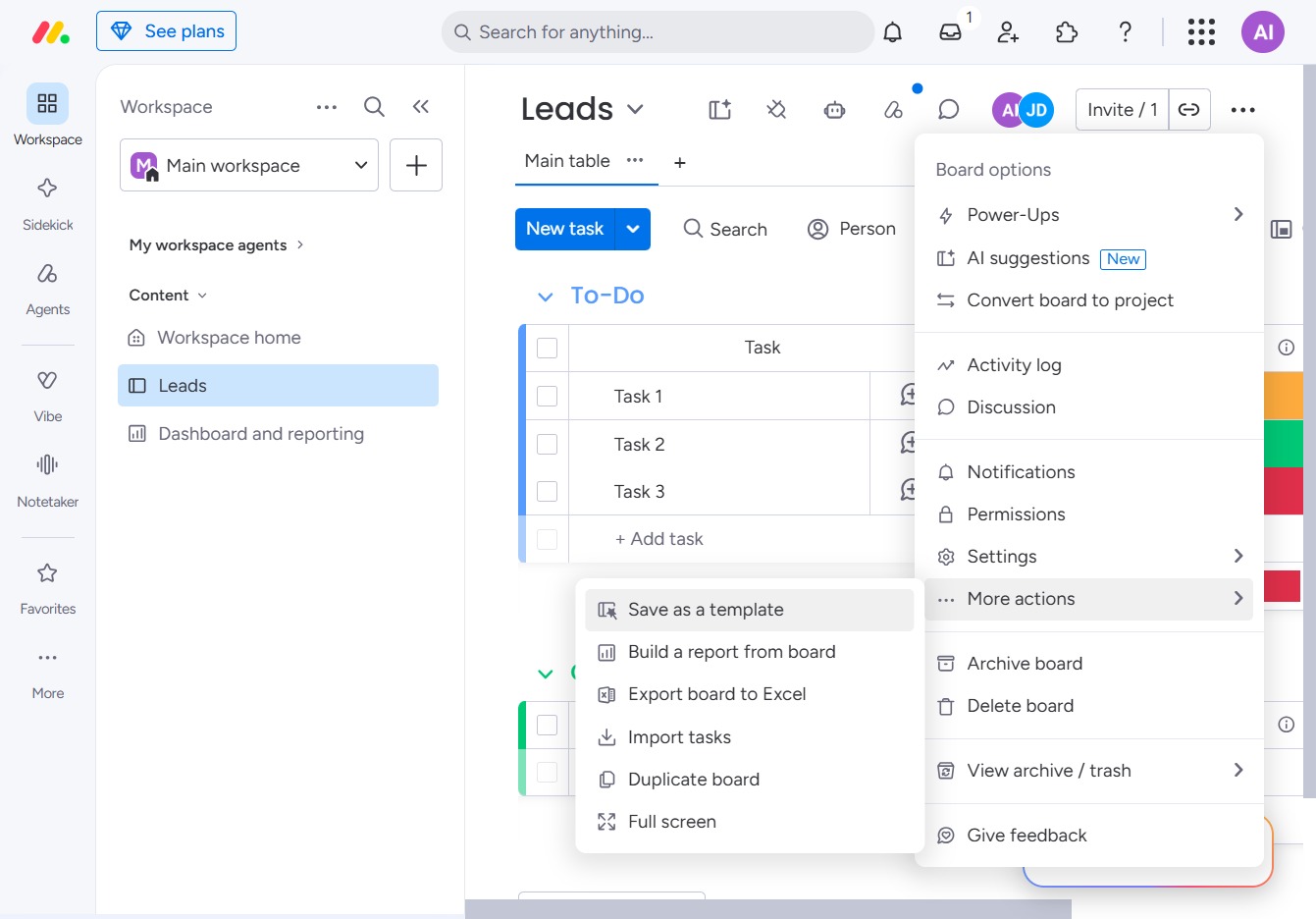Viewport: 1316px width, 919px height.
Task: Collapse the workspace panel with double chevron
Action: [421, 107]
